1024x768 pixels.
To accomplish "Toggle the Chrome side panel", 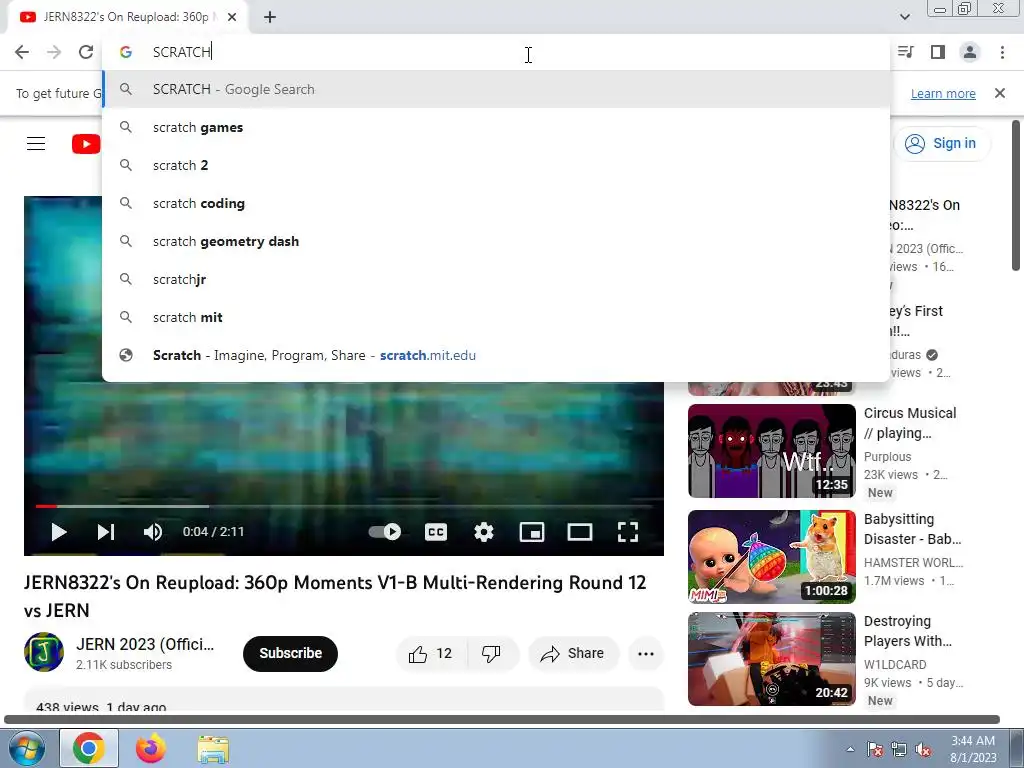I will 938,52.
